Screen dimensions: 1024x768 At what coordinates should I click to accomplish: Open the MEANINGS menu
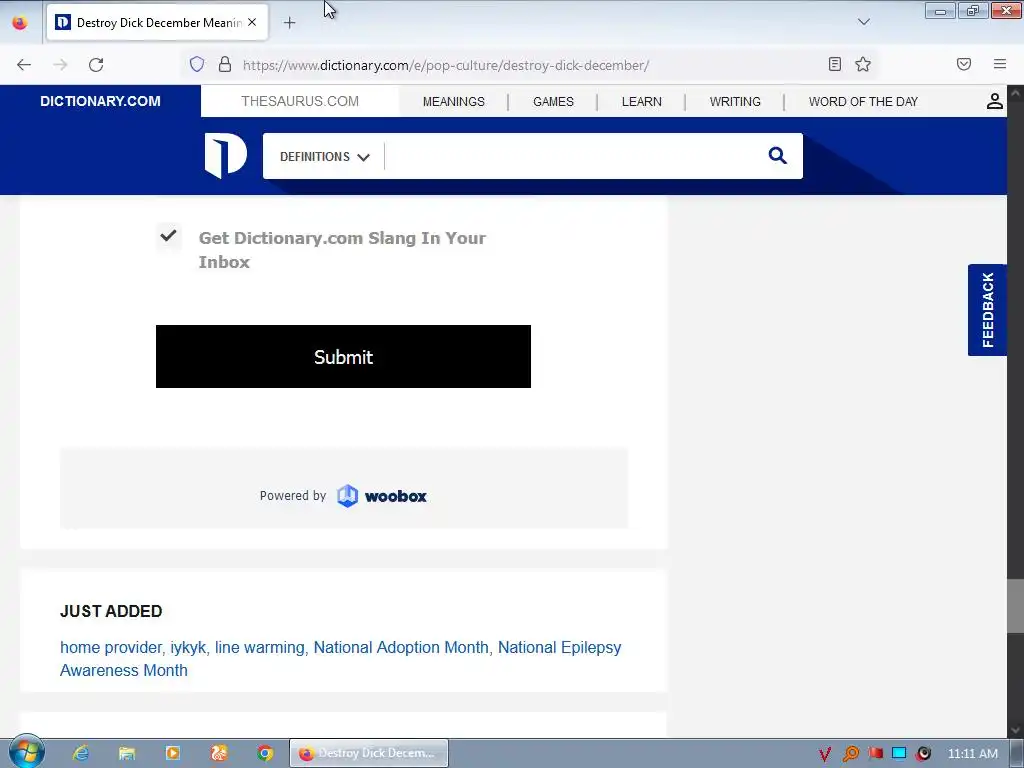454,102
